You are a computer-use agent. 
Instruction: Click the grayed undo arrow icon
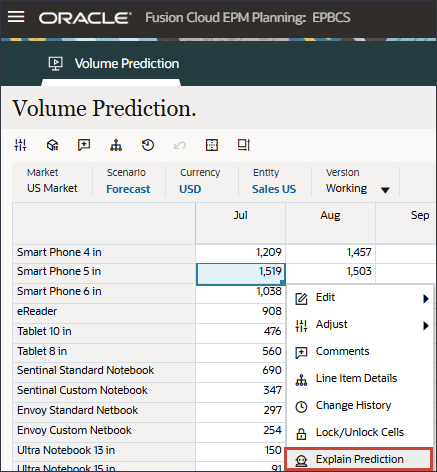tap(180, 145)
